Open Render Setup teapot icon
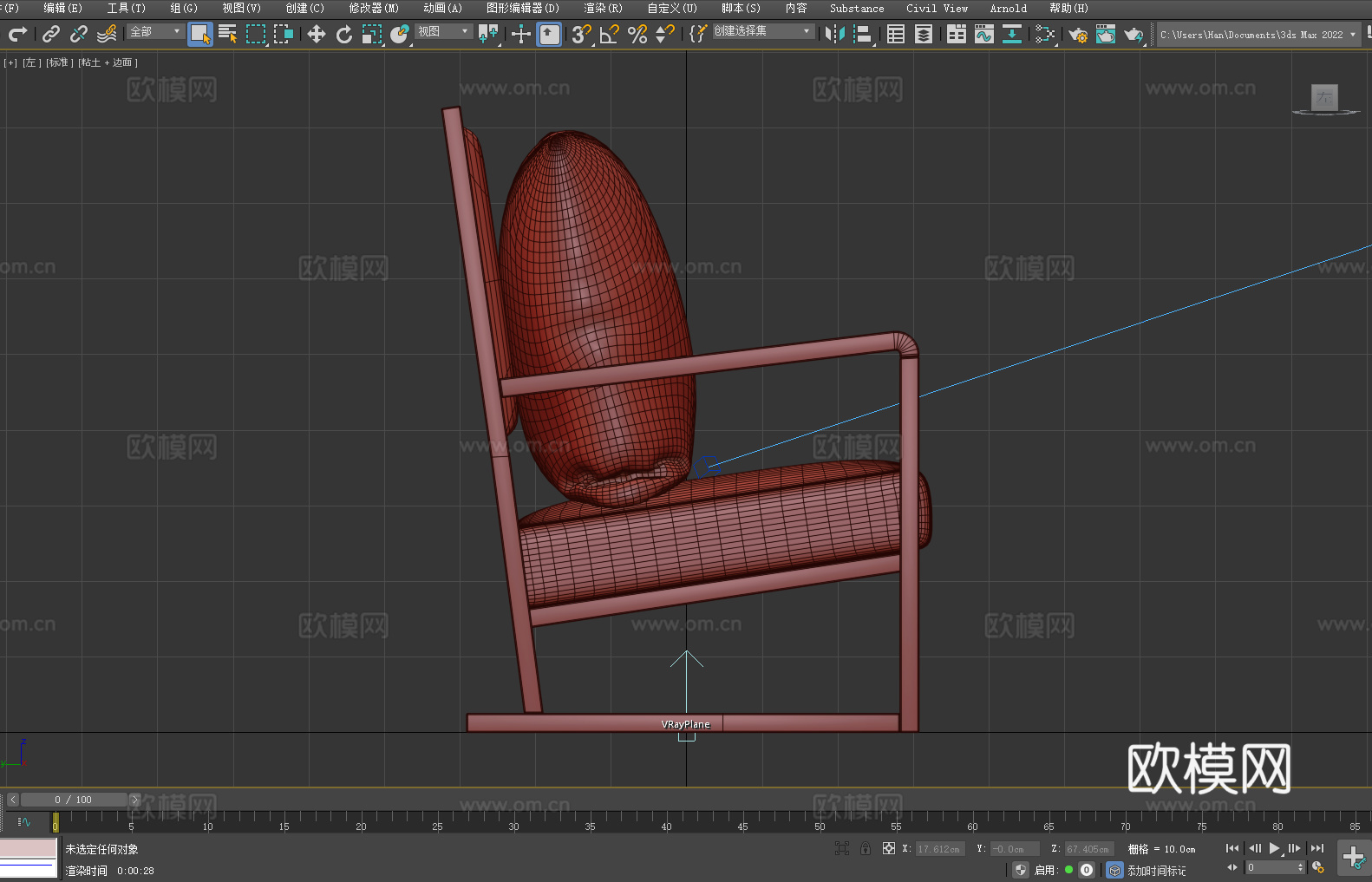 [1078, 34]
